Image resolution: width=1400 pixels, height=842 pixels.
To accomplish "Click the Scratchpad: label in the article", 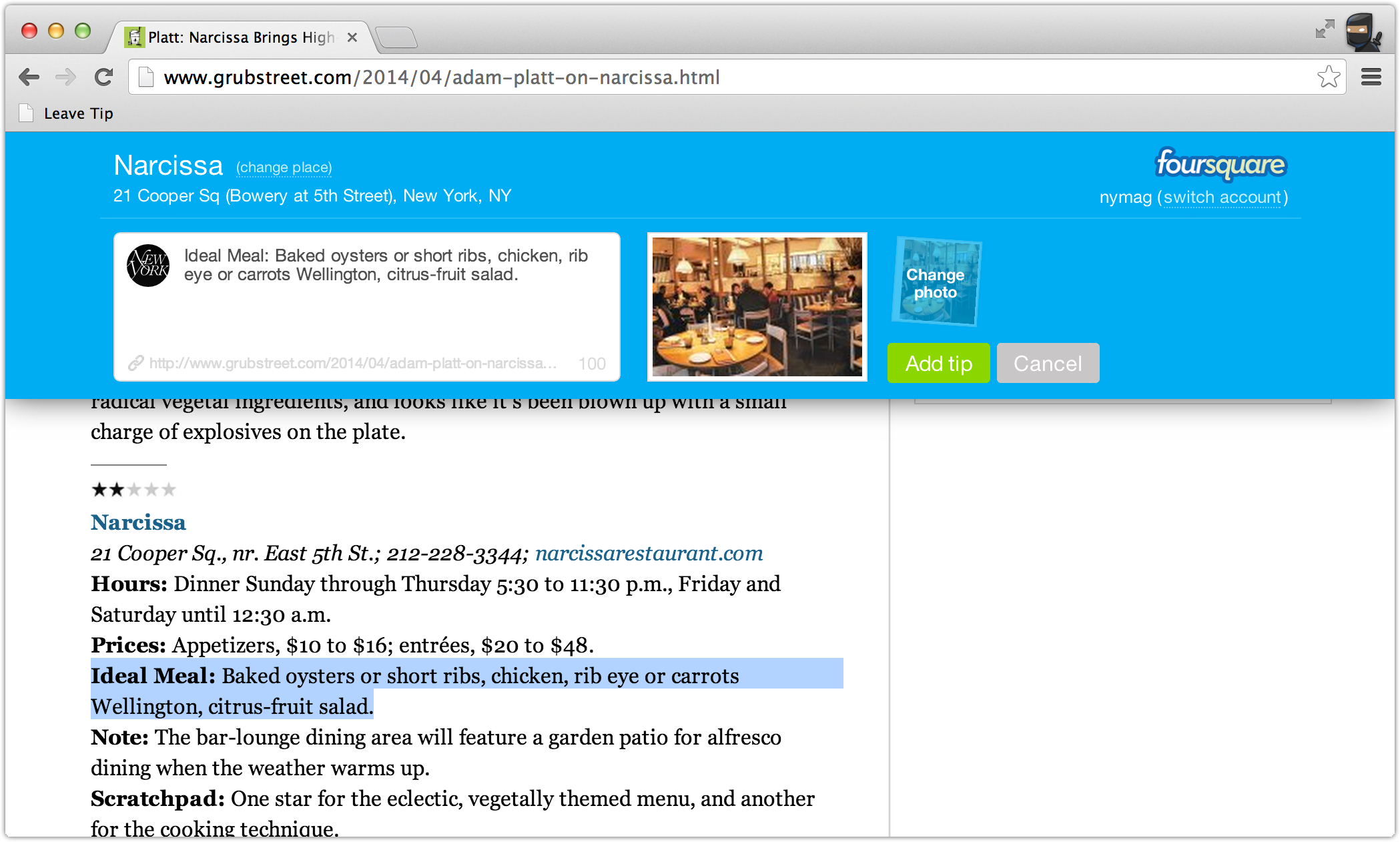I will (x=157, y=799).
